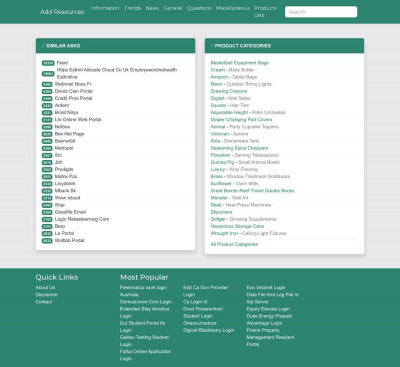Open the Credit Pros Portal entry
Screen dimensions: 400x367
coord(73,98)
